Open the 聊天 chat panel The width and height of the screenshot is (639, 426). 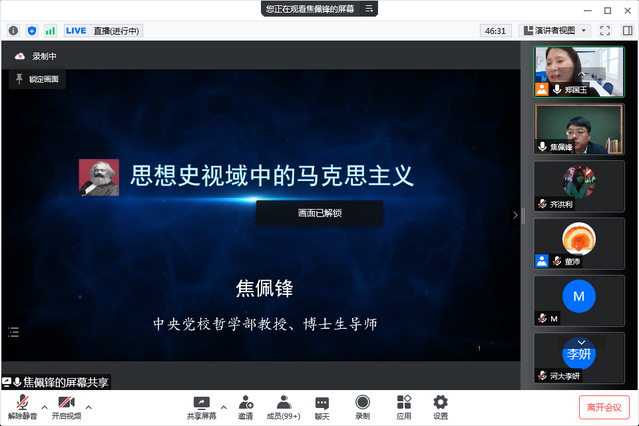coord(322,402)
